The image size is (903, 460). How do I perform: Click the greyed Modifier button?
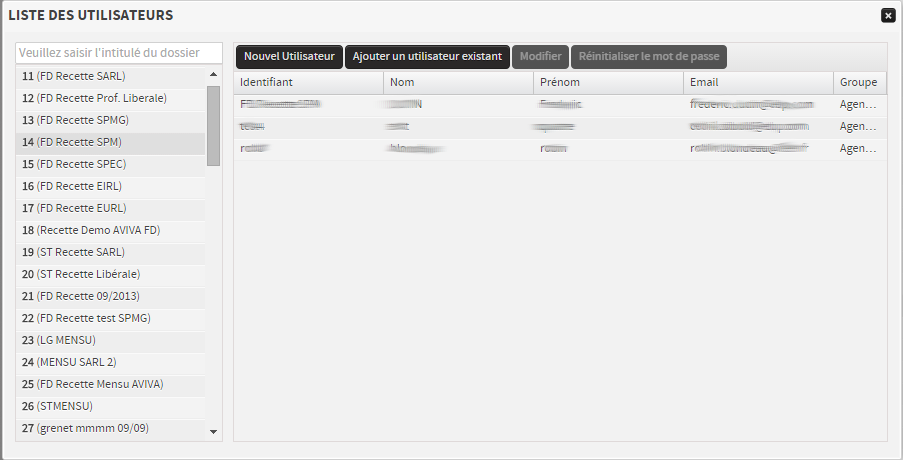(x=540, y=56)
